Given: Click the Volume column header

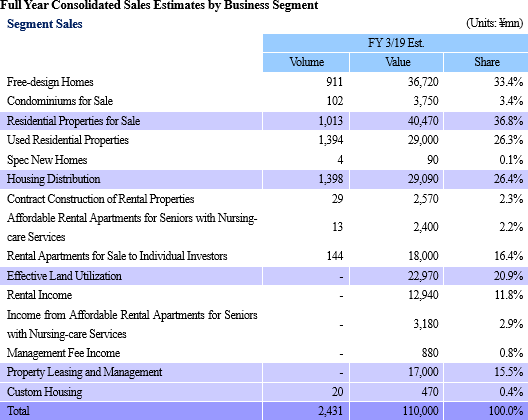Looking at the screenshot, I should click(306, 62).
